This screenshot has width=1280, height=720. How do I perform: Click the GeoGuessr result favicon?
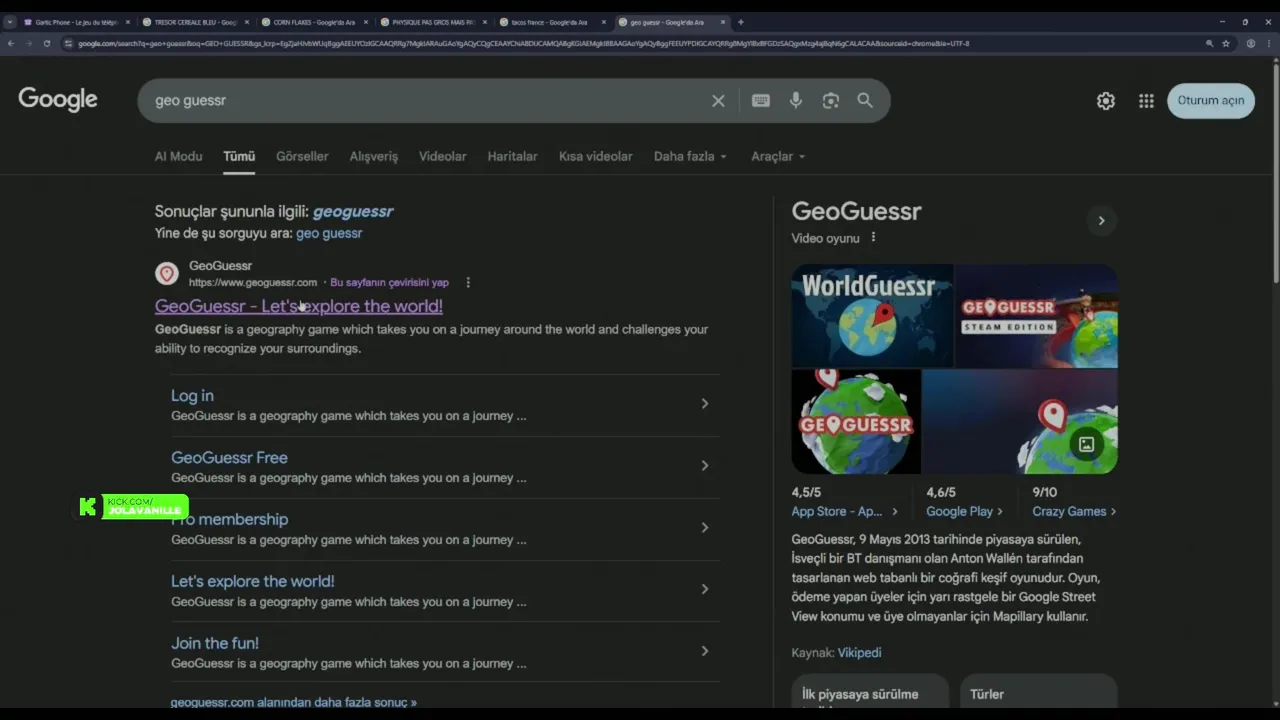[x=167, y=273]
